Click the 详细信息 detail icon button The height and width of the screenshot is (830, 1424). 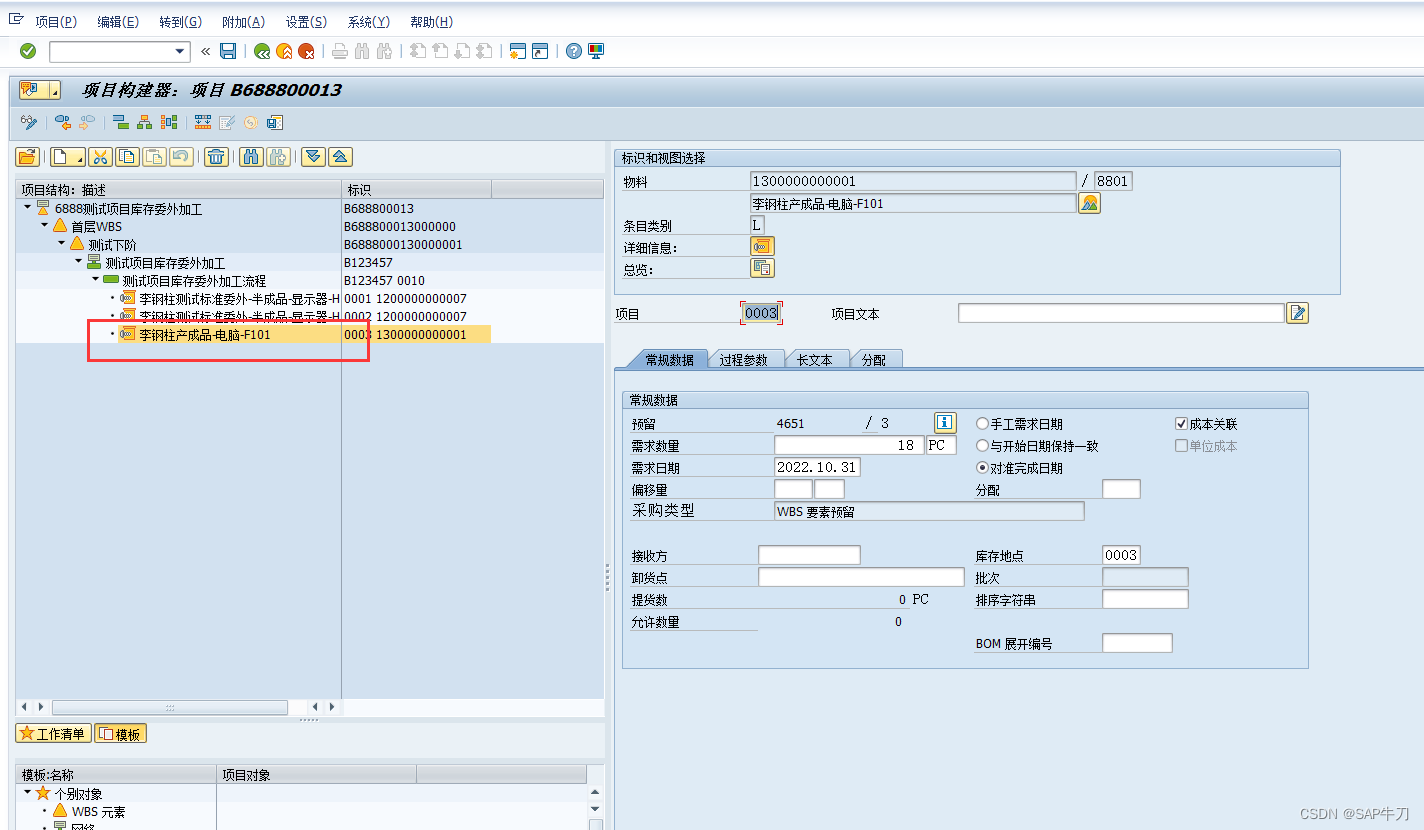(762, 246)
